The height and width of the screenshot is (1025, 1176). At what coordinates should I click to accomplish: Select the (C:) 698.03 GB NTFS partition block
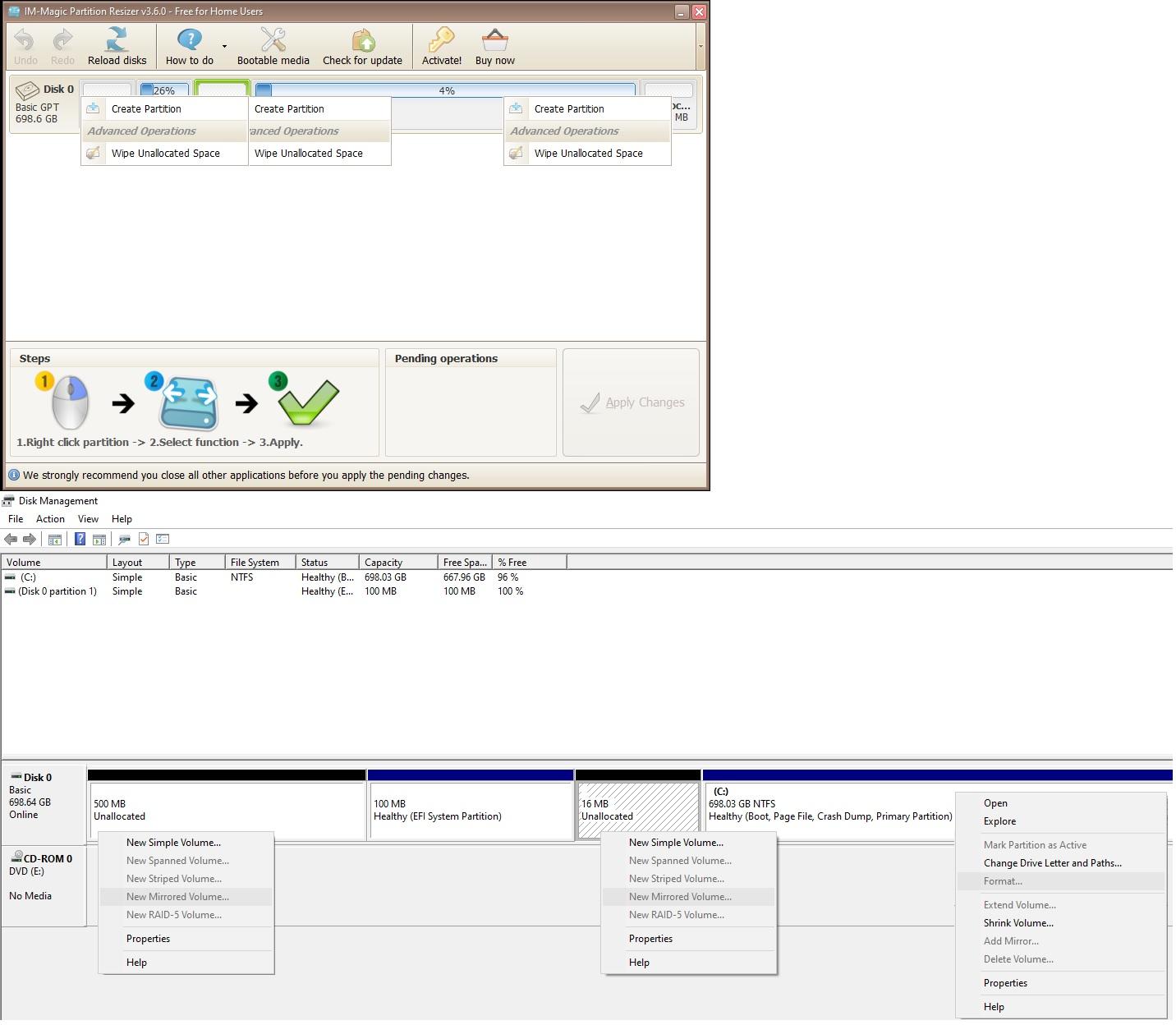(x=829, y=805)
